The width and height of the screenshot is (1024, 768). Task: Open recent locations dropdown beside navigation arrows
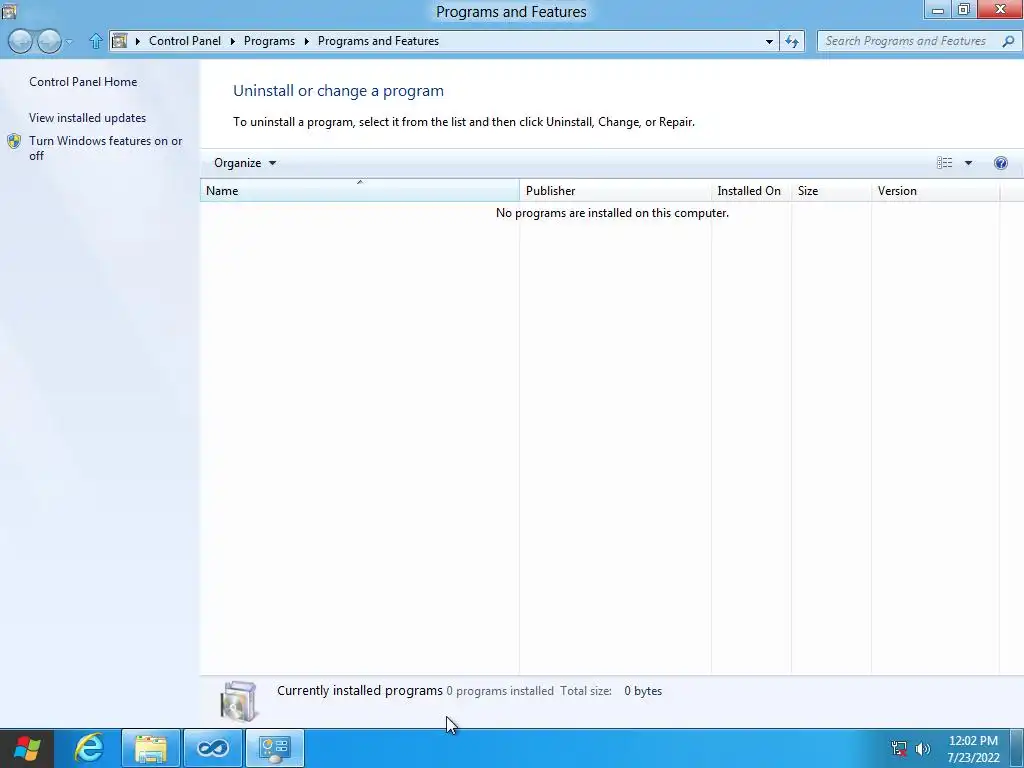click(x=69, y=42)
